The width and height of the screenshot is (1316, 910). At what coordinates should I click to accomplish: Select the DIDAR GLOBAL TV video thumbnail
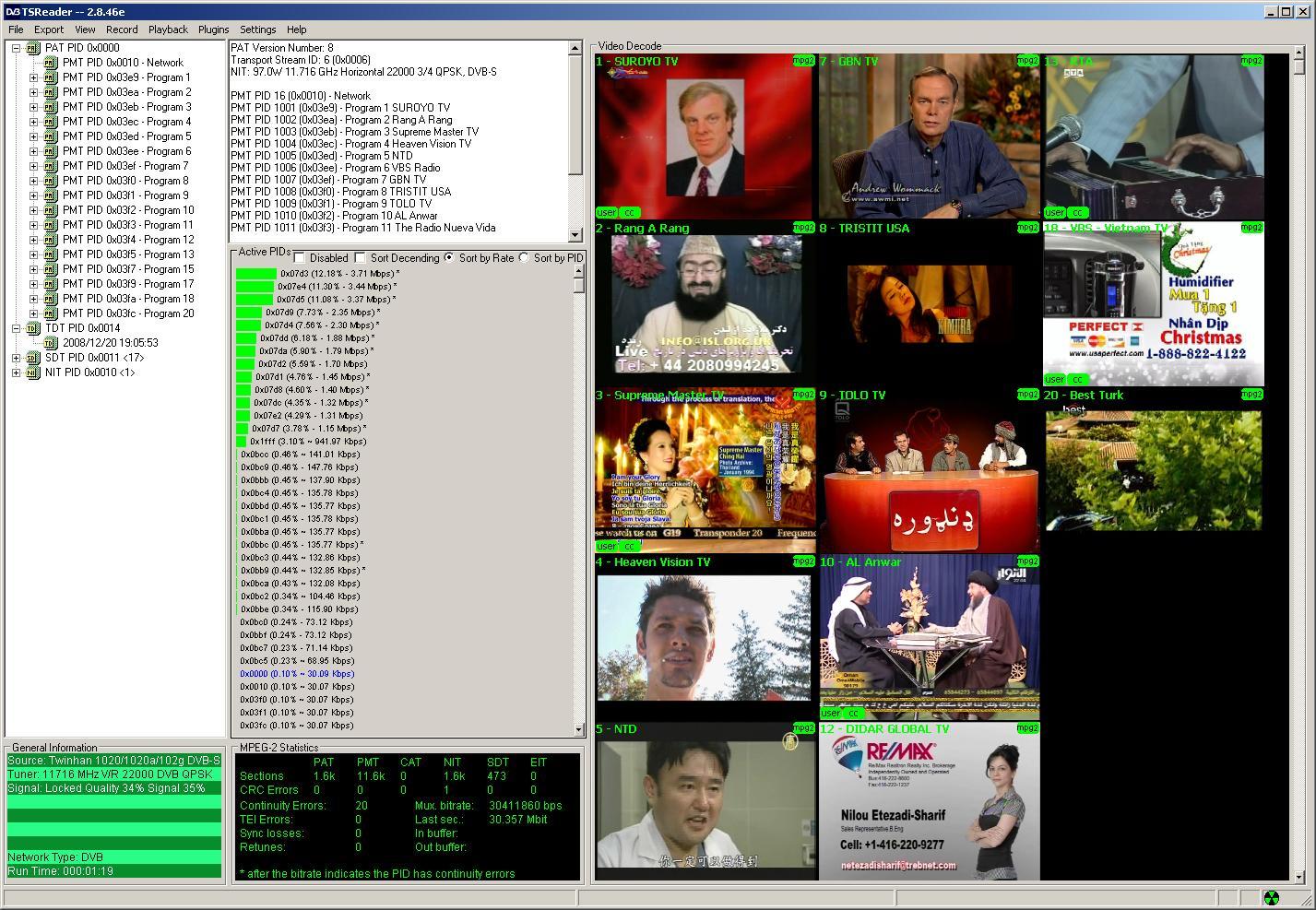[929, 803]
